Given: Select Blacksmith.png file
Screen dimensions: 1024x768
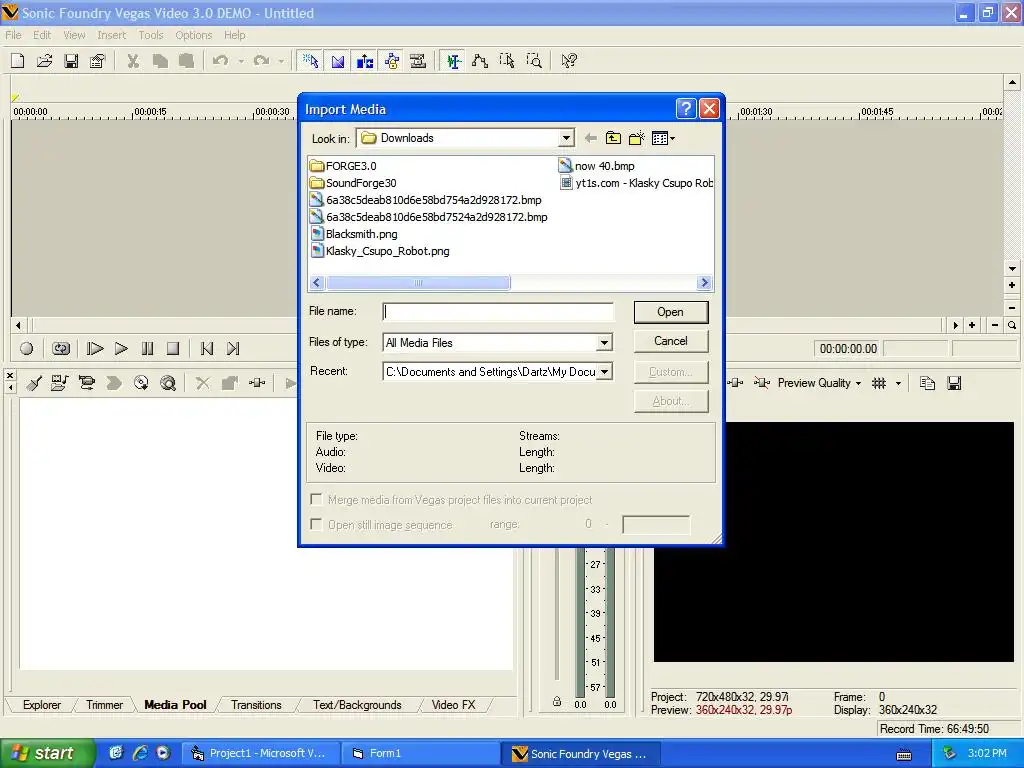Looking at the screenshot, I should coord(354,234).
